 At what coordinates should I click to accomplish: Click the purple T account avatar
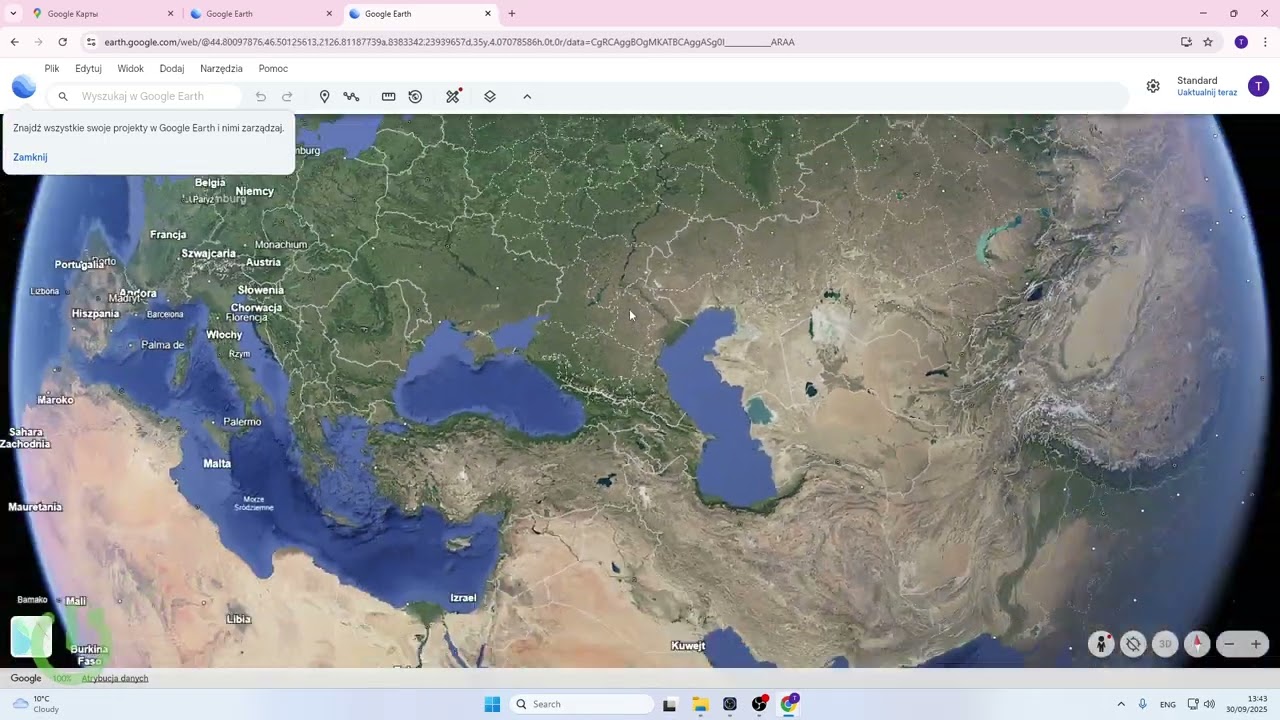[x=1258, y=86]
